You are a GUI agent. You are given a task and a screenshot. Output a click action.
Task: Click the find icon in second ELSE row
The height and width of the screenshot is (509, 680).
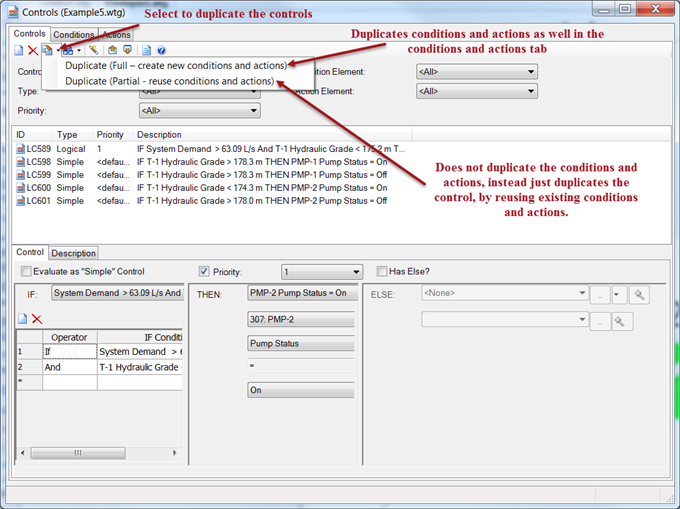[622, 322]
